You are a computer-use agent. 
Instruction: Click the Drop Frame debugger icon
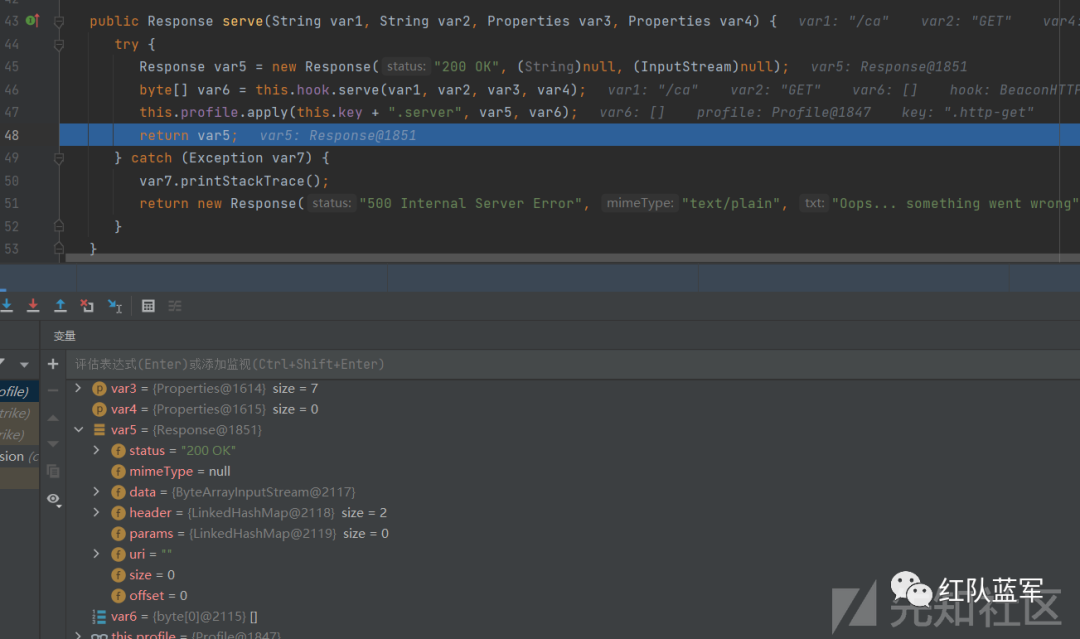tap(87, 305)
